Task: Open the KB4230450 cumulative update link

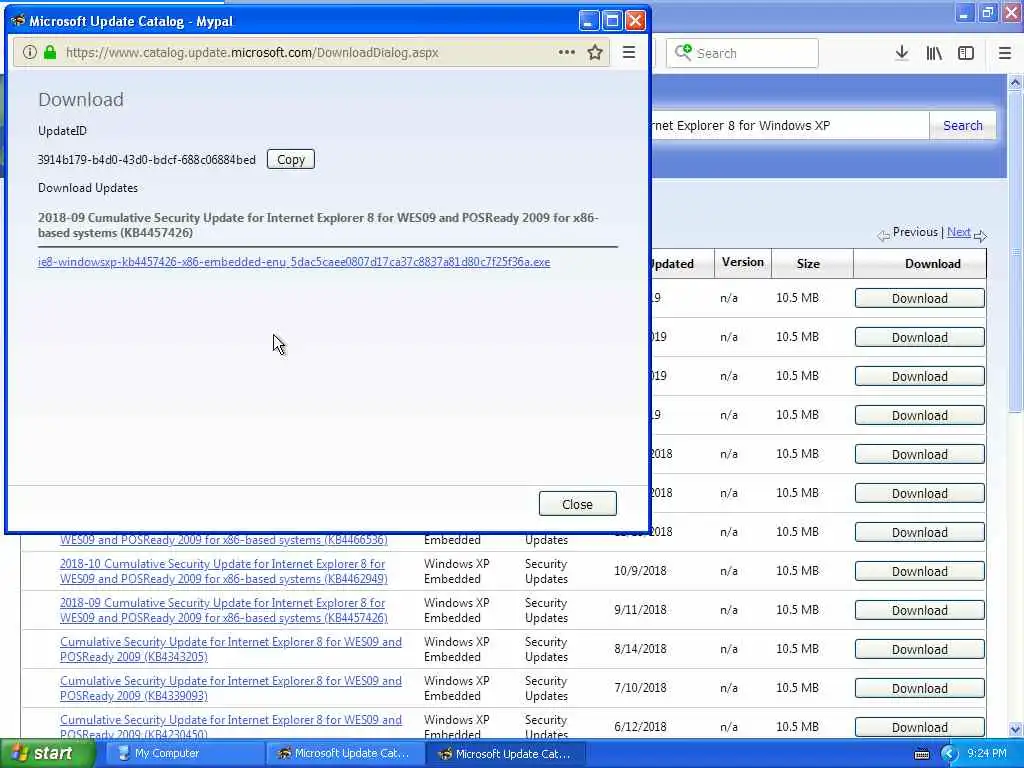Action: tap(231, 727)
